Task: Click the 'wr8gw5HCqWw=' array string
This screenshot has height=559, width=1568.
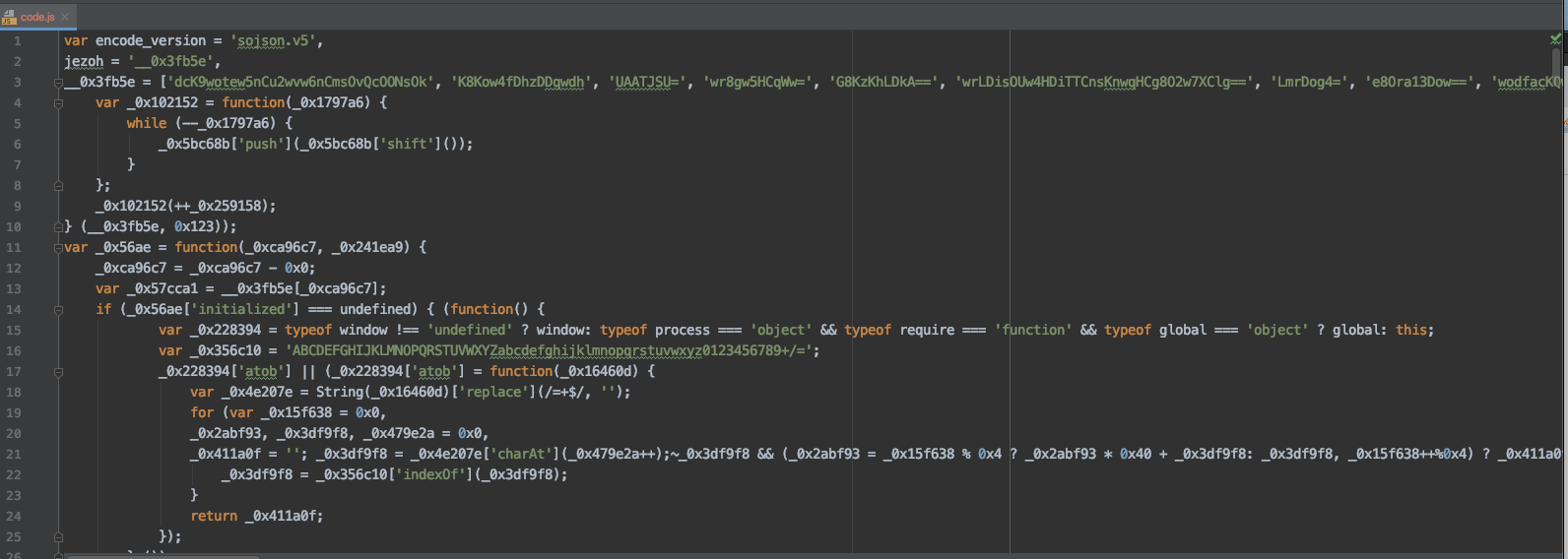Action: [x=757, y=82]
